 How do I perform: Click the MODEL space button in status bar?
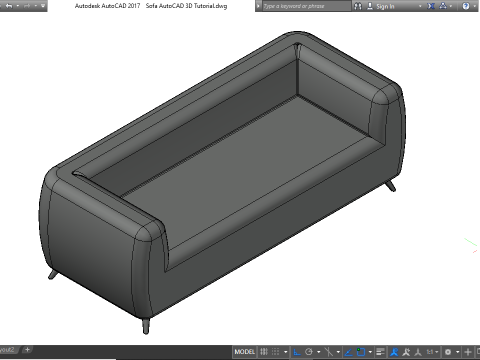tap(244, 352)
